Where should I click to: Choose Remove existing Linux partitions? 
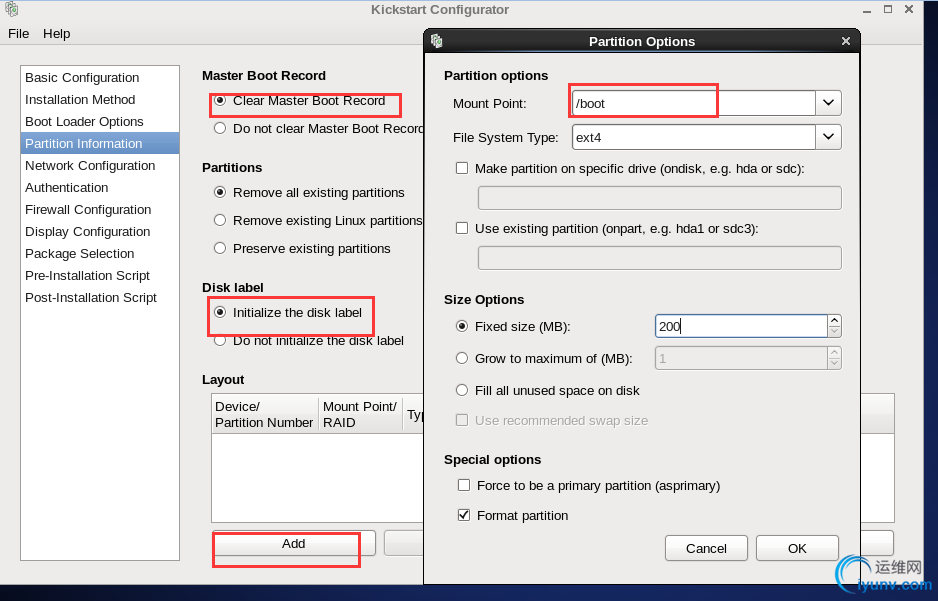(x=220, y=220)
